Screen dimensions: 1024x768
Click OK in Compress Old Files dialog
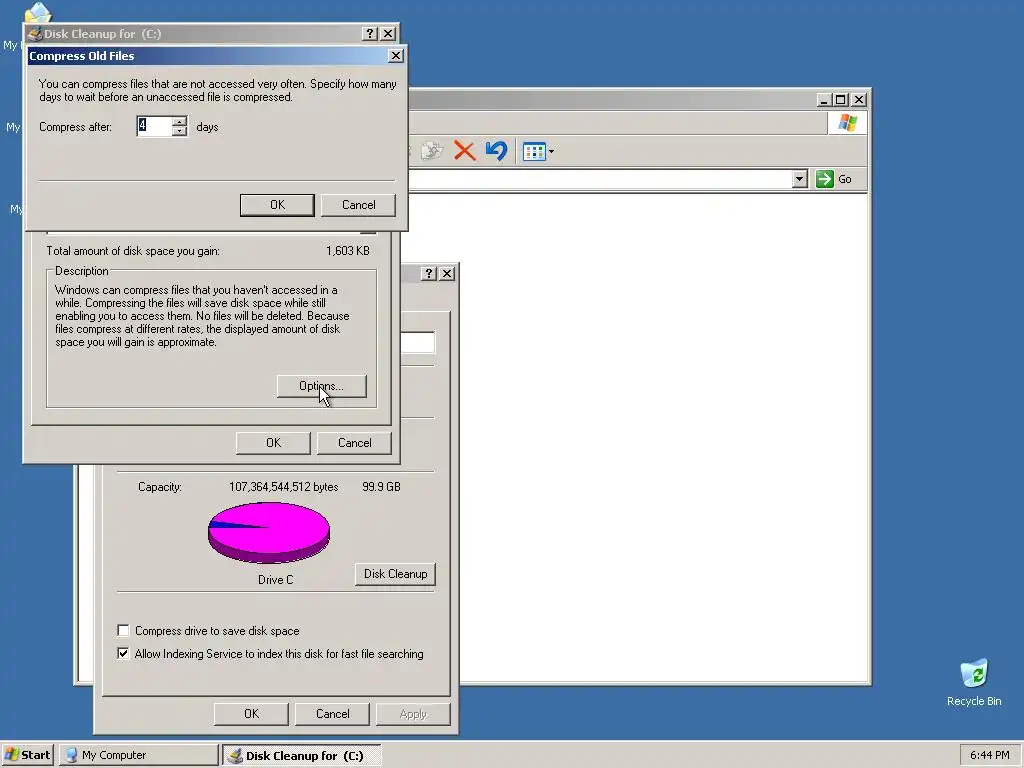(x=277, y=205)
